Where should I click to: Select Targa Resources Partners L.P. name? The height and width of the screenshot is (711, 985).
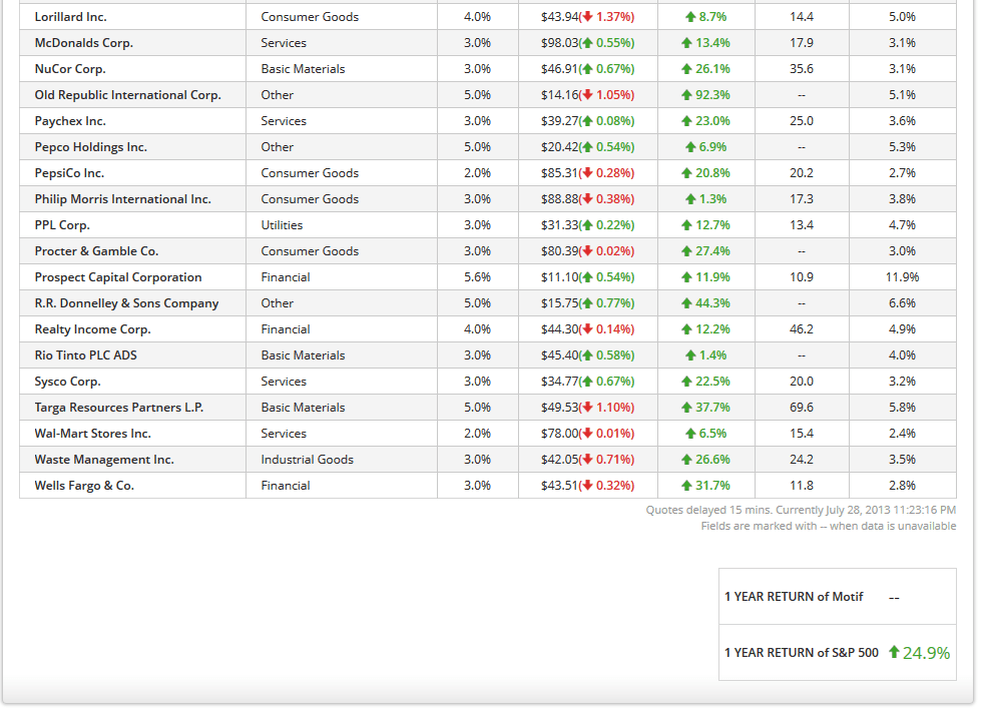point(119,408)
